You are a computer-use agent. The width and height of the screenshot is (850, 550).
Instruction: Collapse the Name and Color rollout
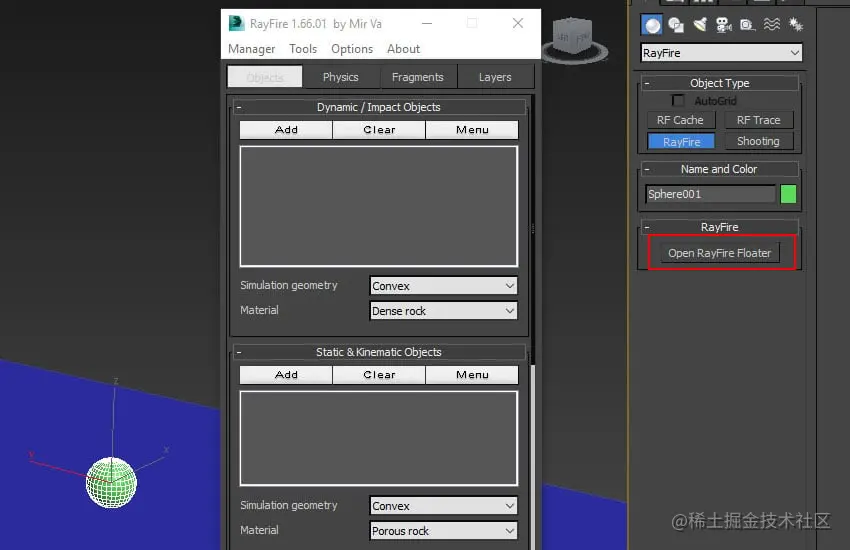tap(647, 169)
